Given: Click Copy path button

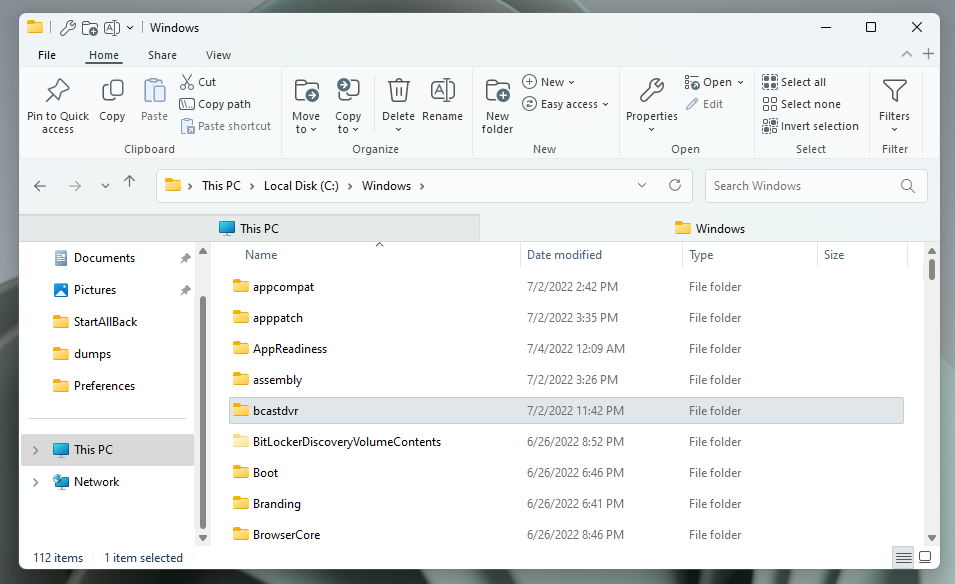Looking at the screenshot, I should [x=215, y=104].
